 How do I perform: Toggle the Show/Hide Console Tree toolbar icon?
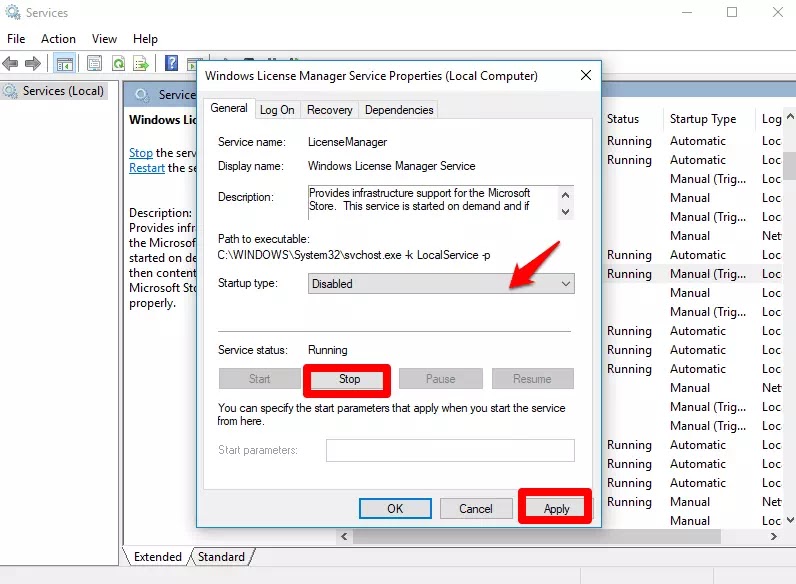click(x=64, y=64)
